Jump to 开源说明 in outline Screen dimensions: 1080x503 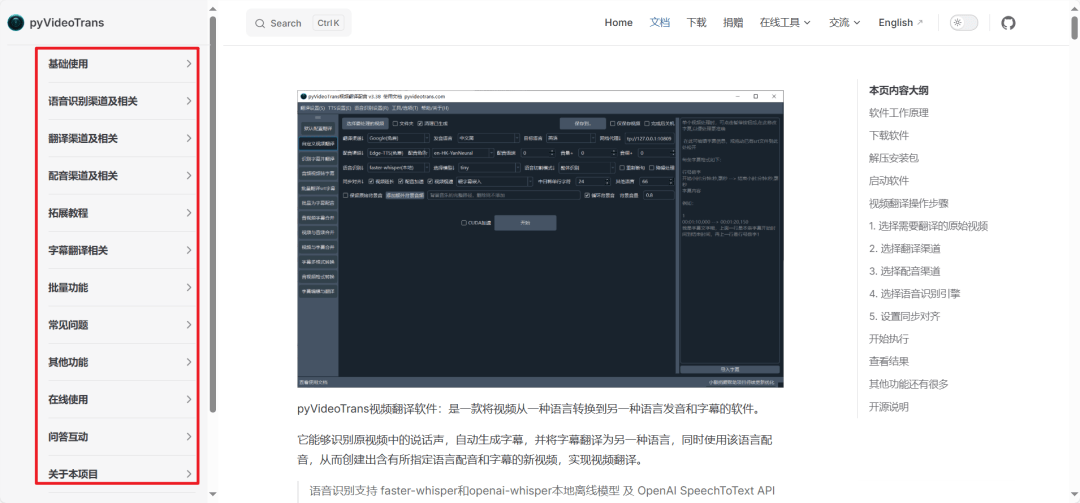pyautogui.click(x=889, y=407)
